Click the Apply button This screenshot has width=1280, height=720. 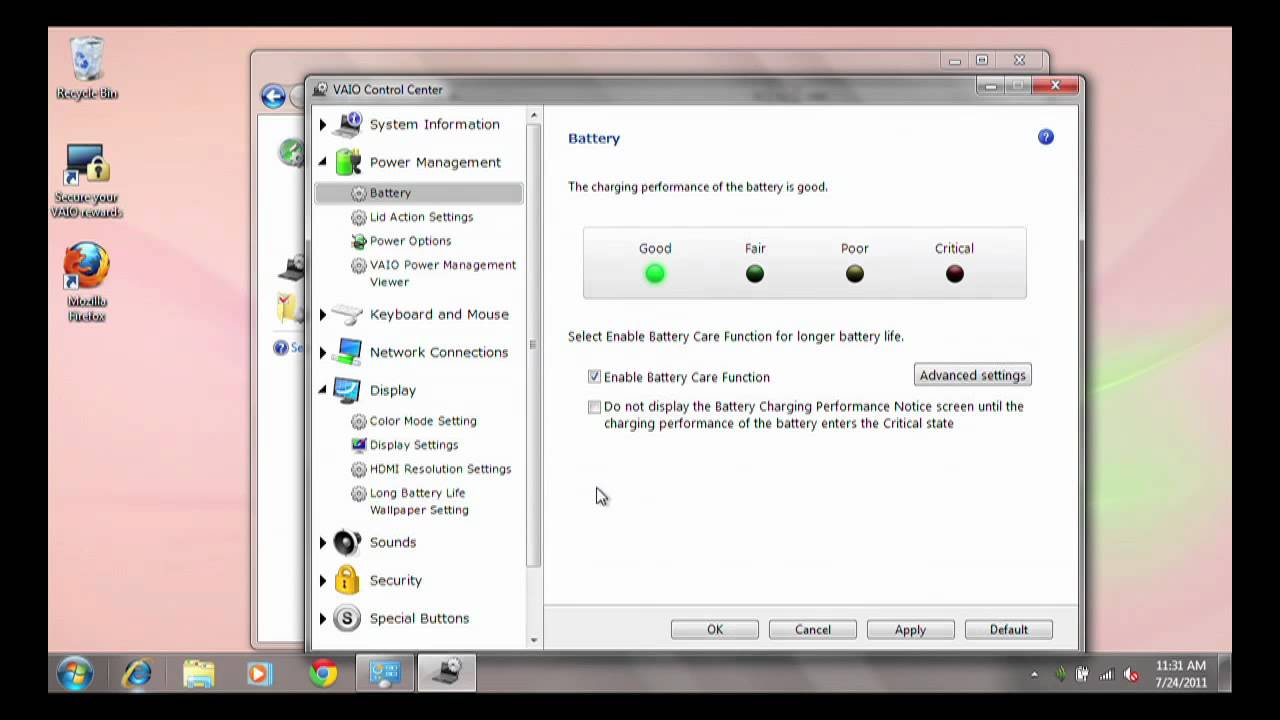(x=910, y=629)
